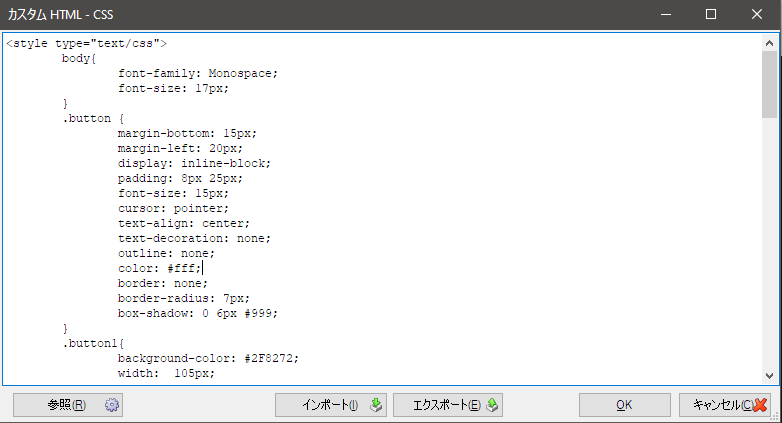Click on 'text-align: center;' line
This screenshot has width=782, height=423.
184,223
